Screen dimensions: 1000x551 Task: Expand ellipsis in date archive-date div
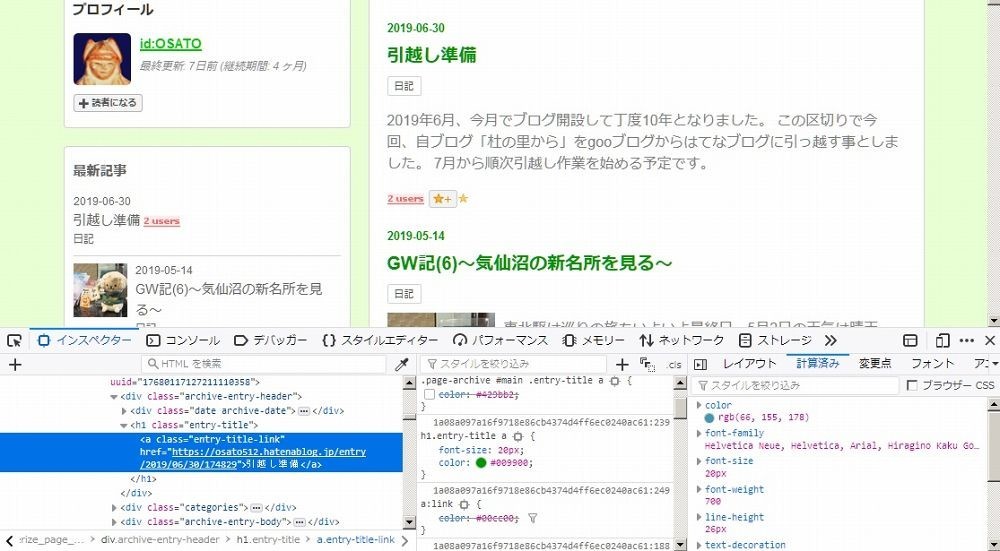point(304,411)
